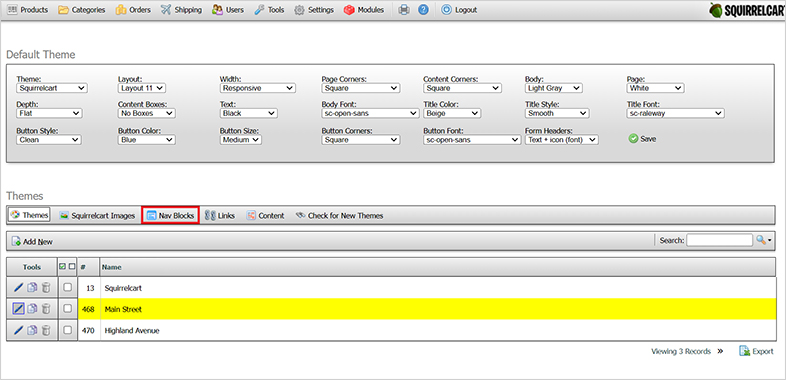This screenshot has width=786, height=380.
Task: Edit the Highland Avenue theme
Action: tap(18, 330)
